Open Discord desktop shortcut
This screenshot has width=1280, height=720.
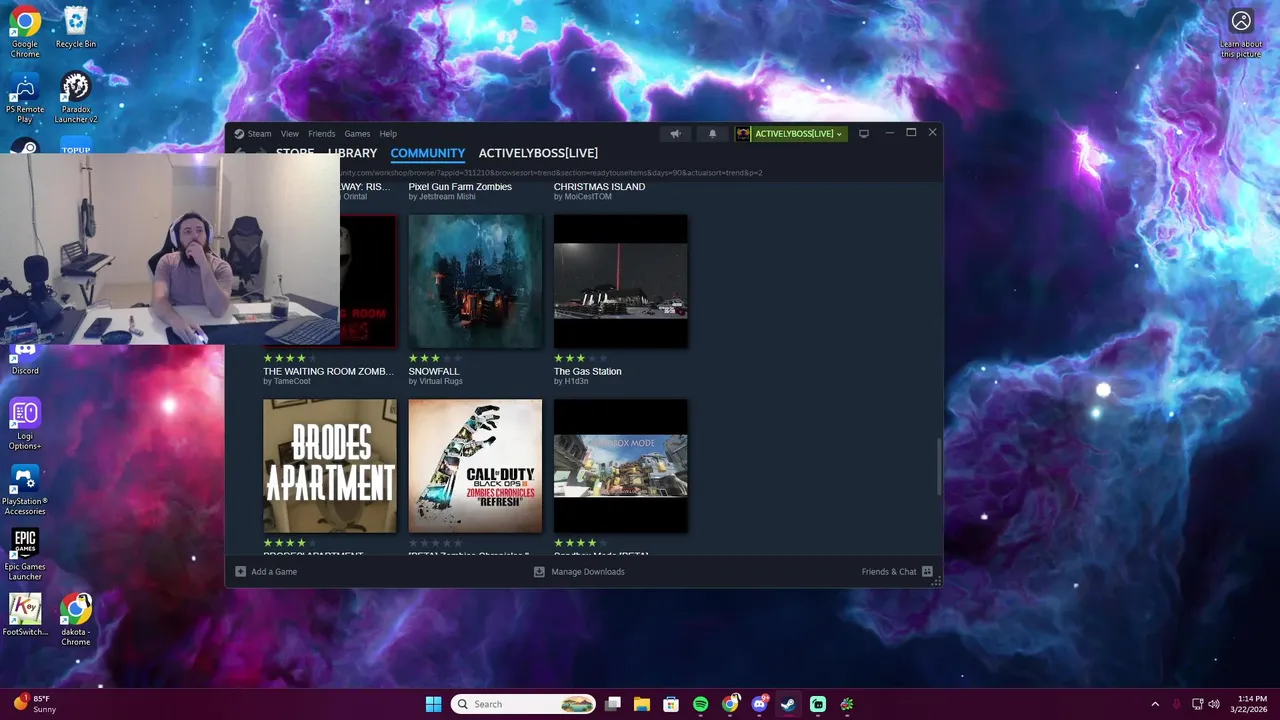click(25, 358)
